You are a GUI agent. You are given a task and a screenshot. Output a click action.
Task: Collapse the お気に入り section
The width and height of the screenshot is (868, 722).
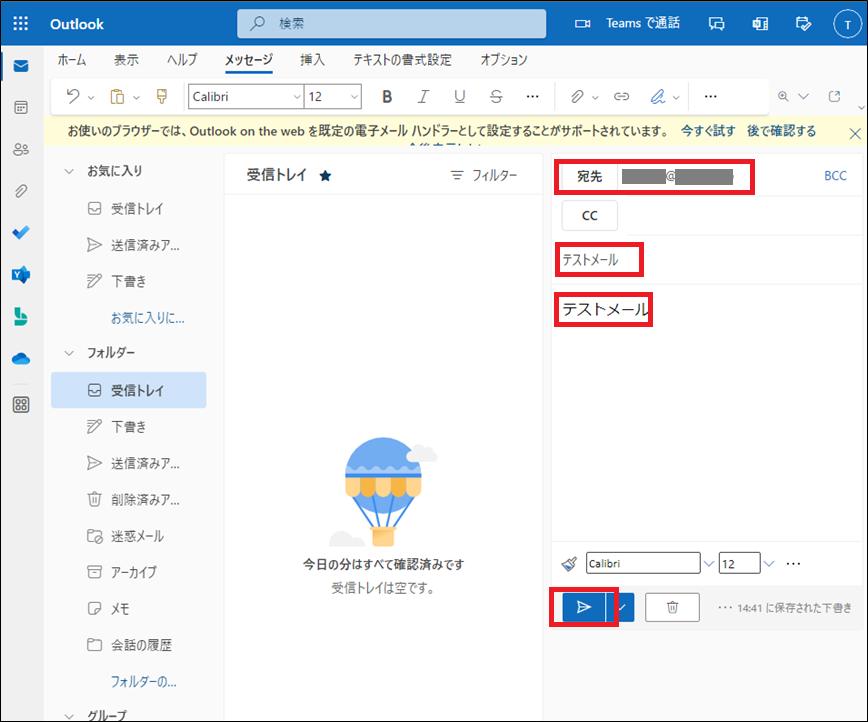(x=69, y=171)
